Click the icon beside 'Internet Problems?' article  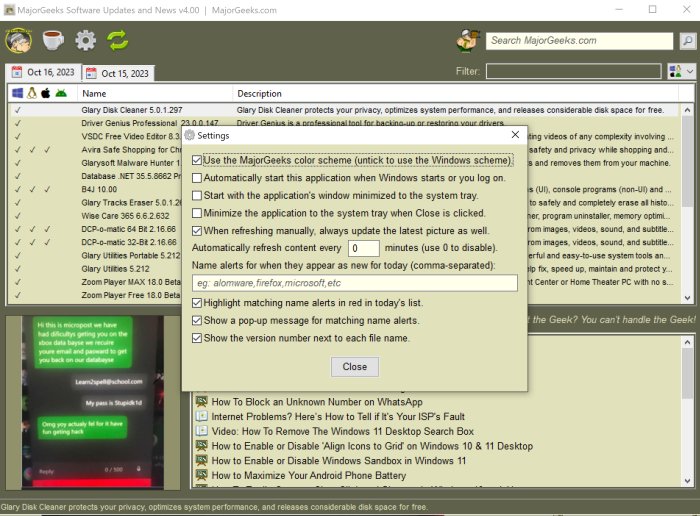coord(202,416)
